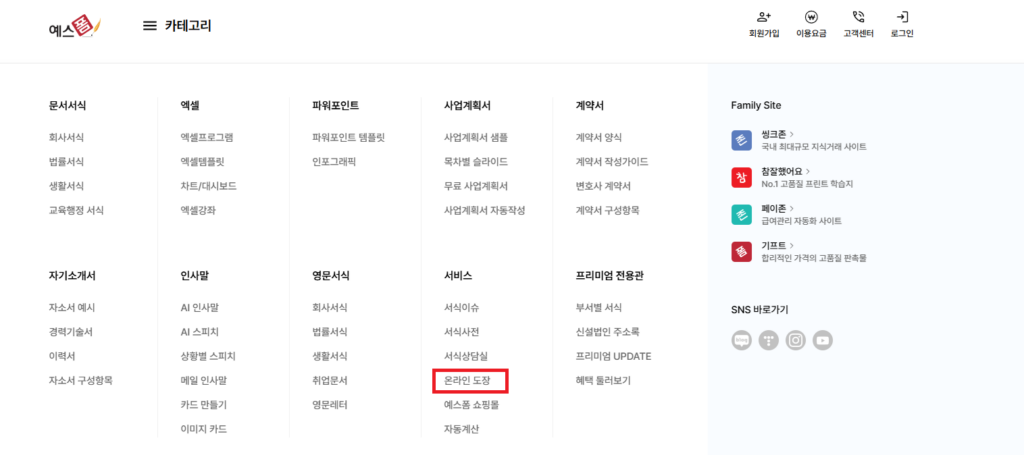Open 파워포인트 템플릿 link
Viewport: 1024px width, 455px height.
point(348,137)
